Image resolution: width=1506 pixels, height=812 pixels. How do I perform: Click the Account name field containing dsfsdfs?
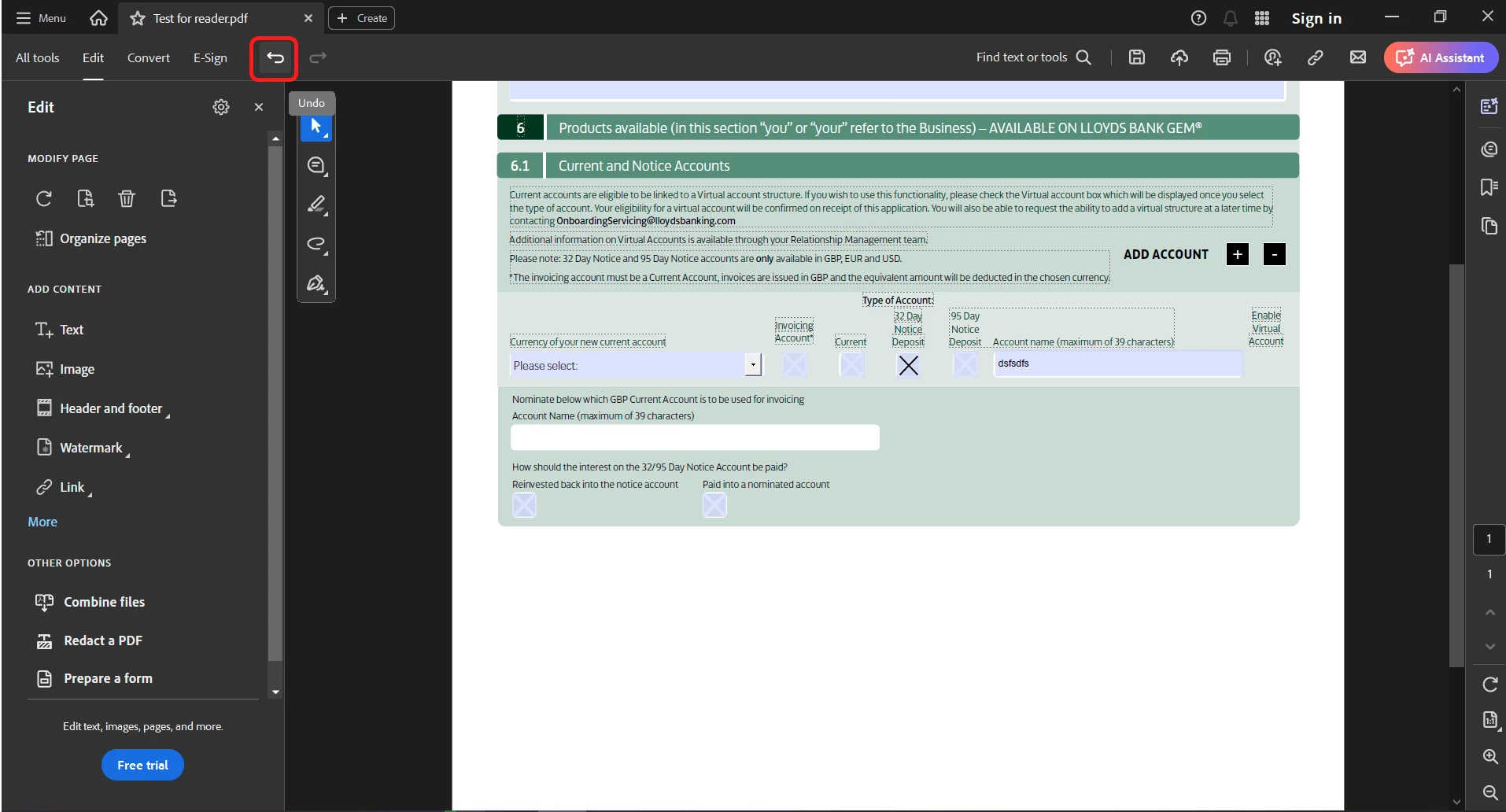coord(1118,364)
